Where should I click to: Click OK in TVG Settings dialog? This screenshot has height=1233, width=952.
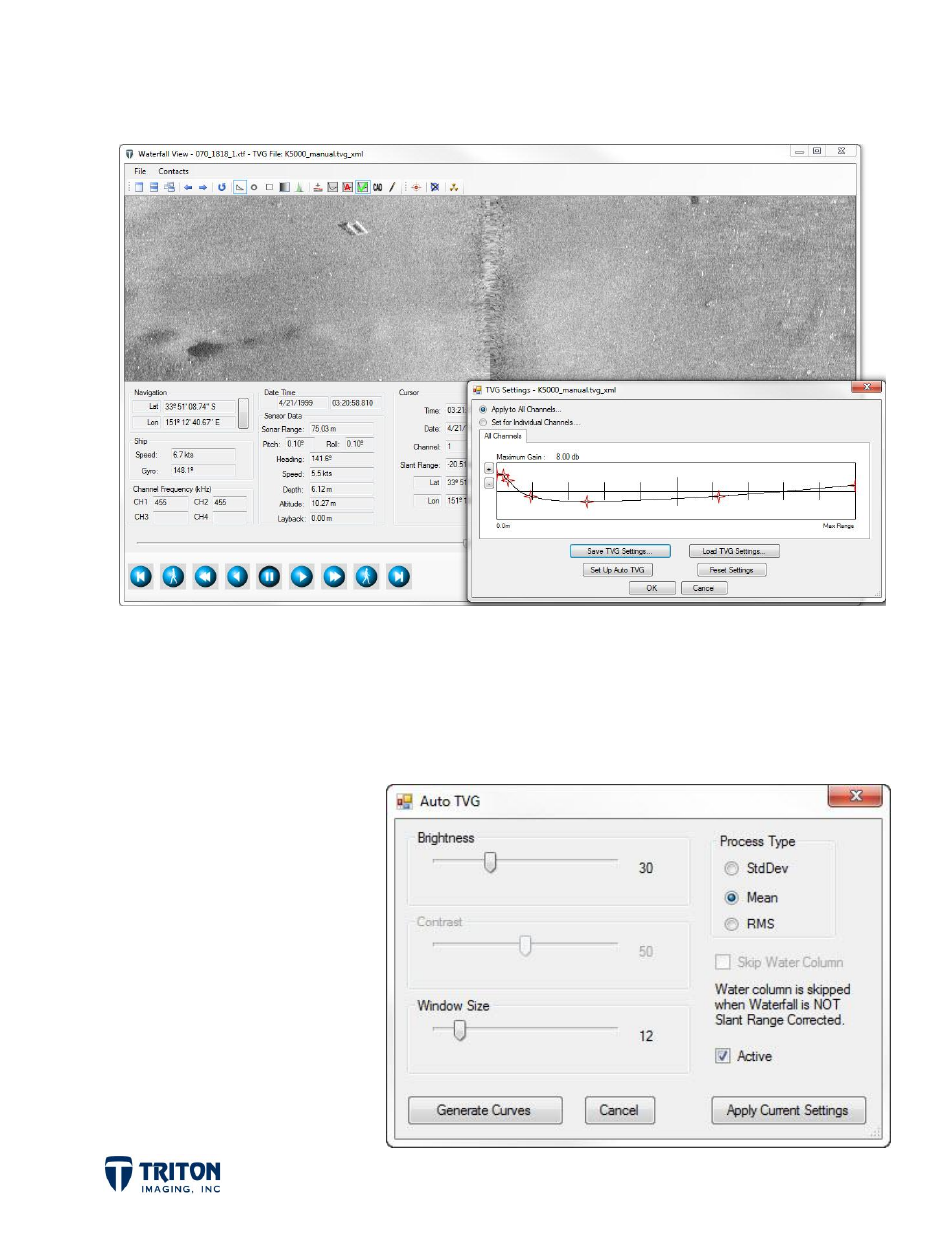click(x=651, y=588)
